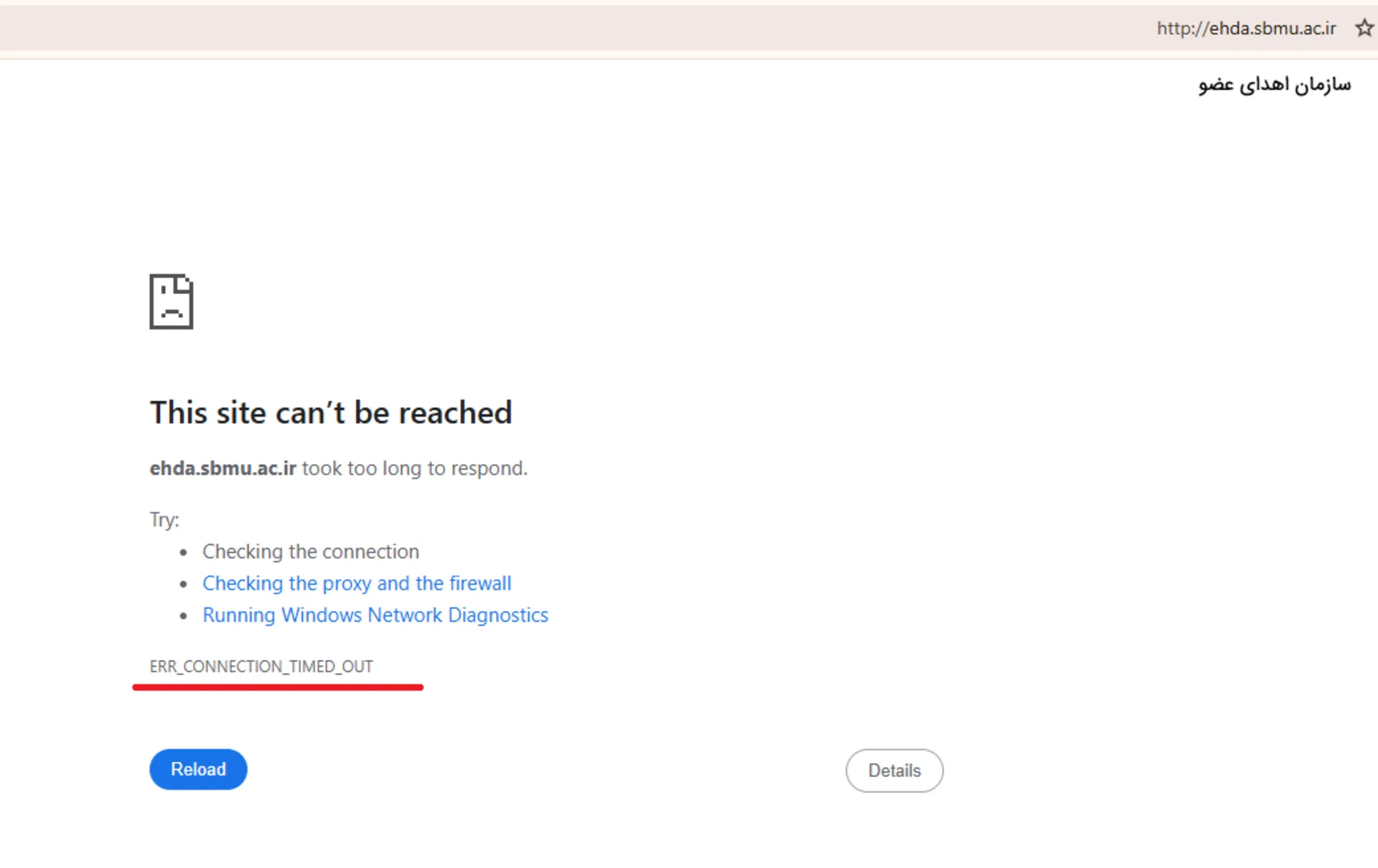Click the red underline below error code

(x=278, y=687)
